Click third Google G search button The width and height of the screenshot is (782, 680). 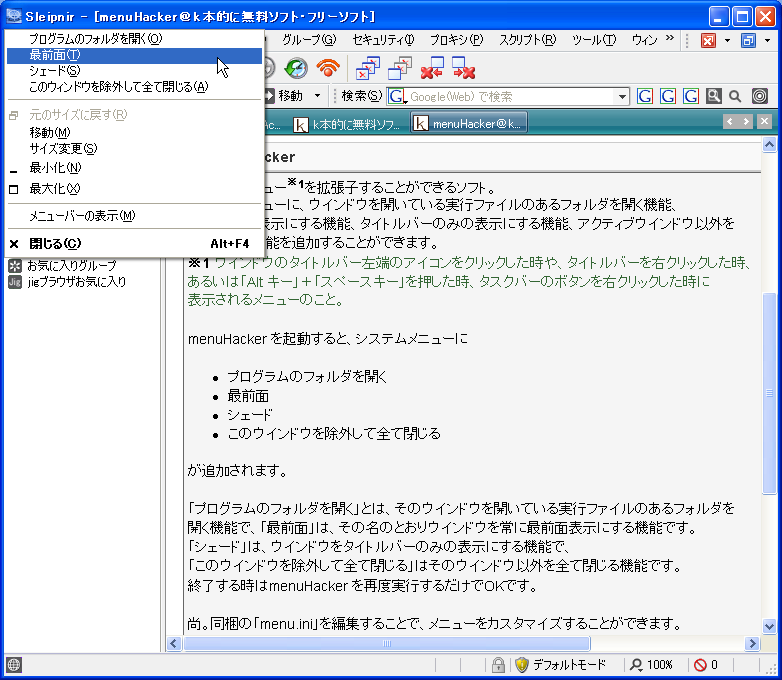[x=691, y=96]
